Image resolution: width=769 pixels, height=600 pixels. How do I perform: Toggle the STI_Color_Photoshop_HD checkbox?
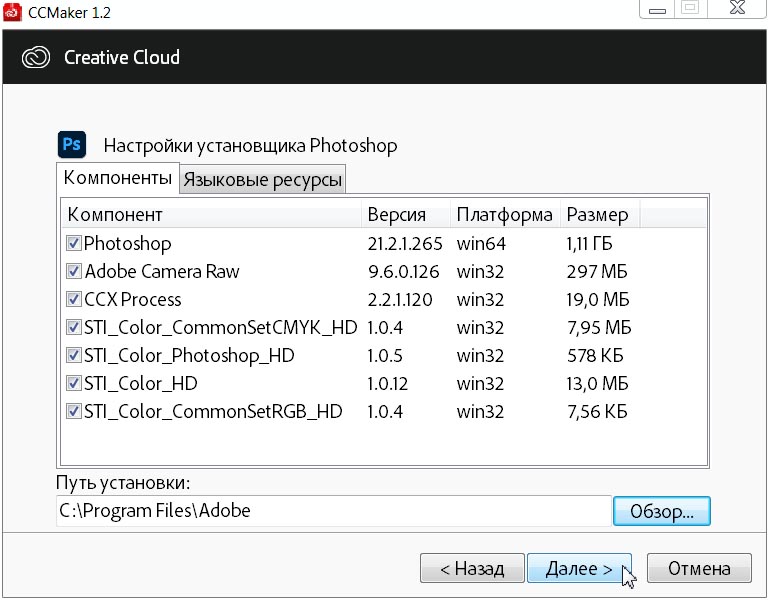click(x=74, y=355)
